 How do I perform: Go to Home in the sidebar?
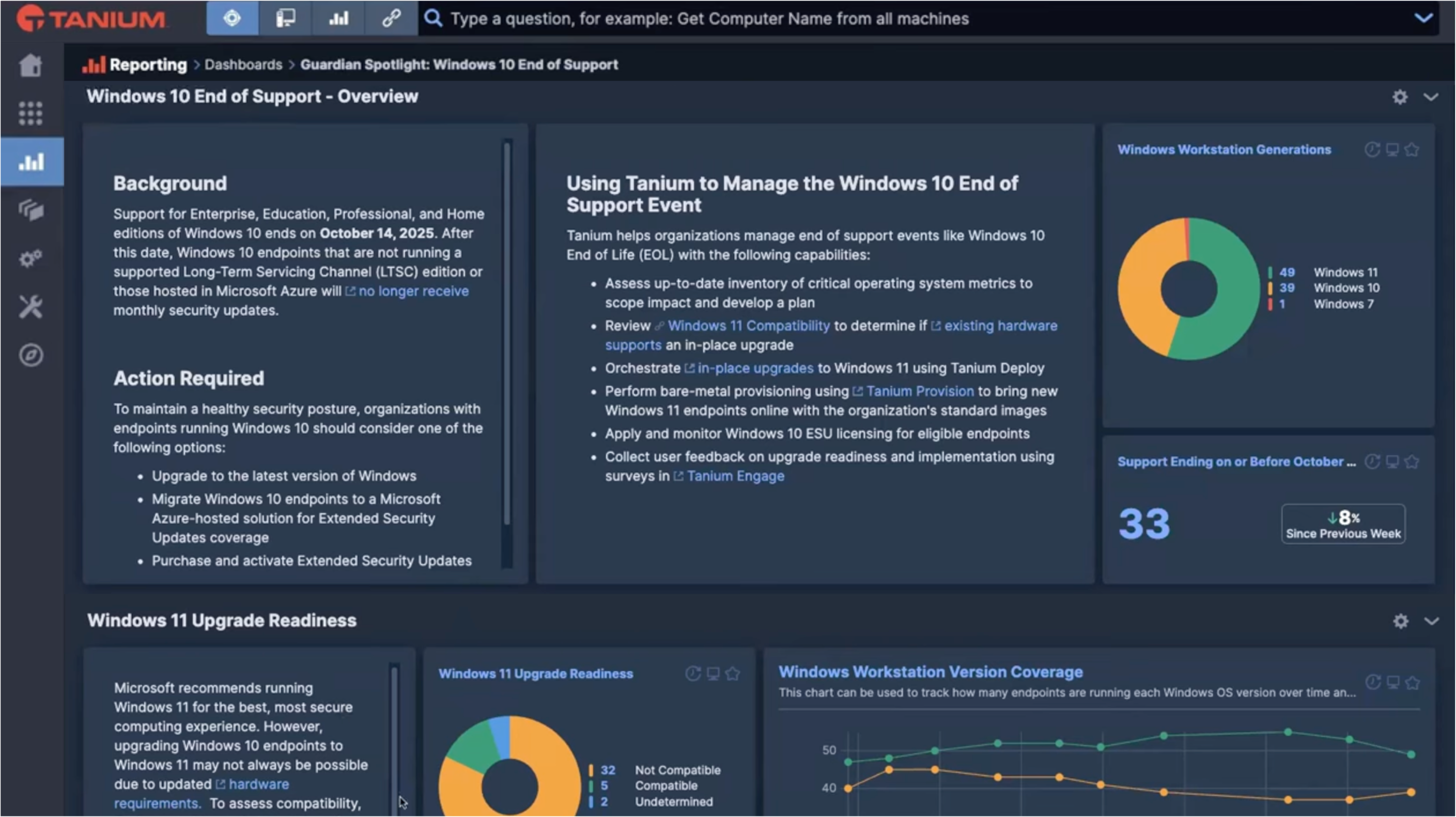(30, 65)
